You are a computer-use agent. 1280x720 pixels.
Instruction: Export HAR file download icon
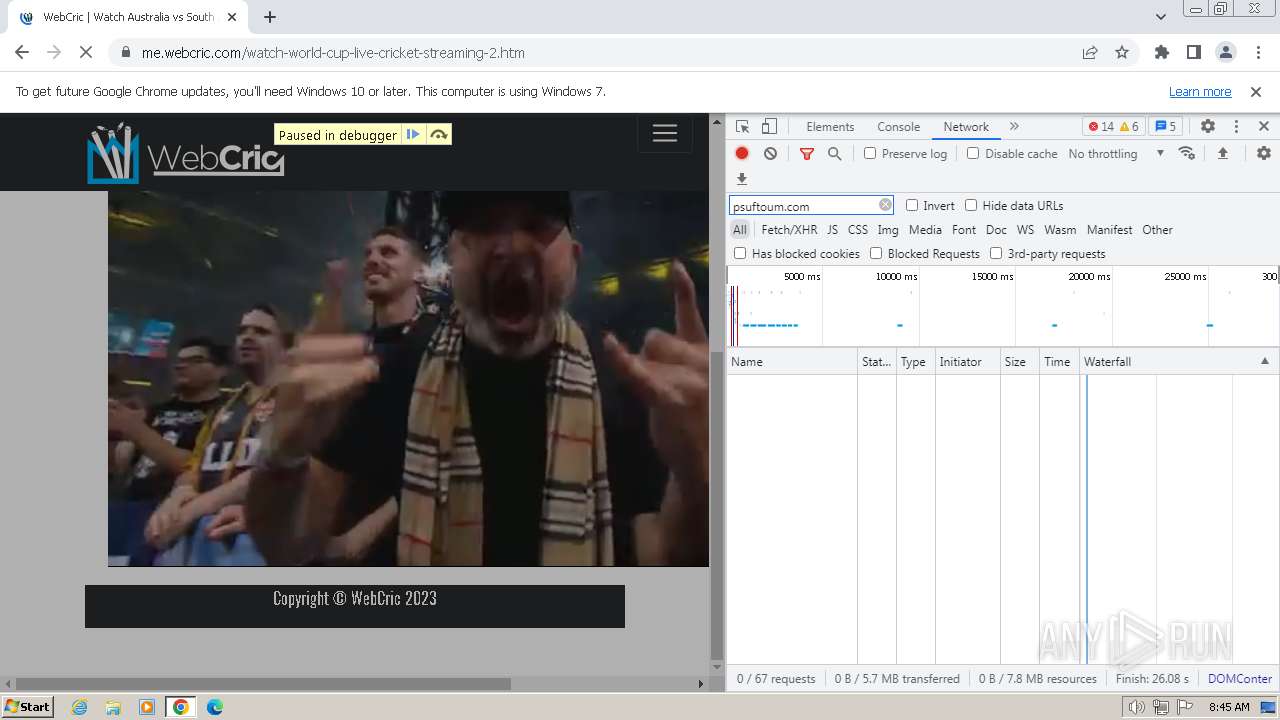[742, 179]
